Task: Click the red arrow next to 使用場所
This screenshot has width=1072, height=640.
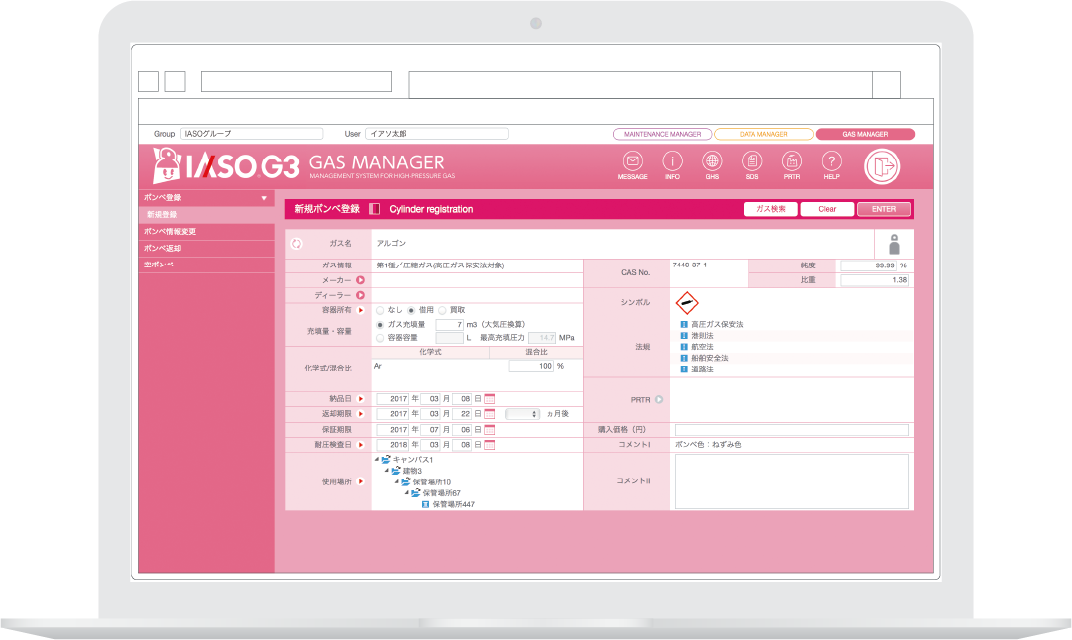Action: tap(361, 481)
